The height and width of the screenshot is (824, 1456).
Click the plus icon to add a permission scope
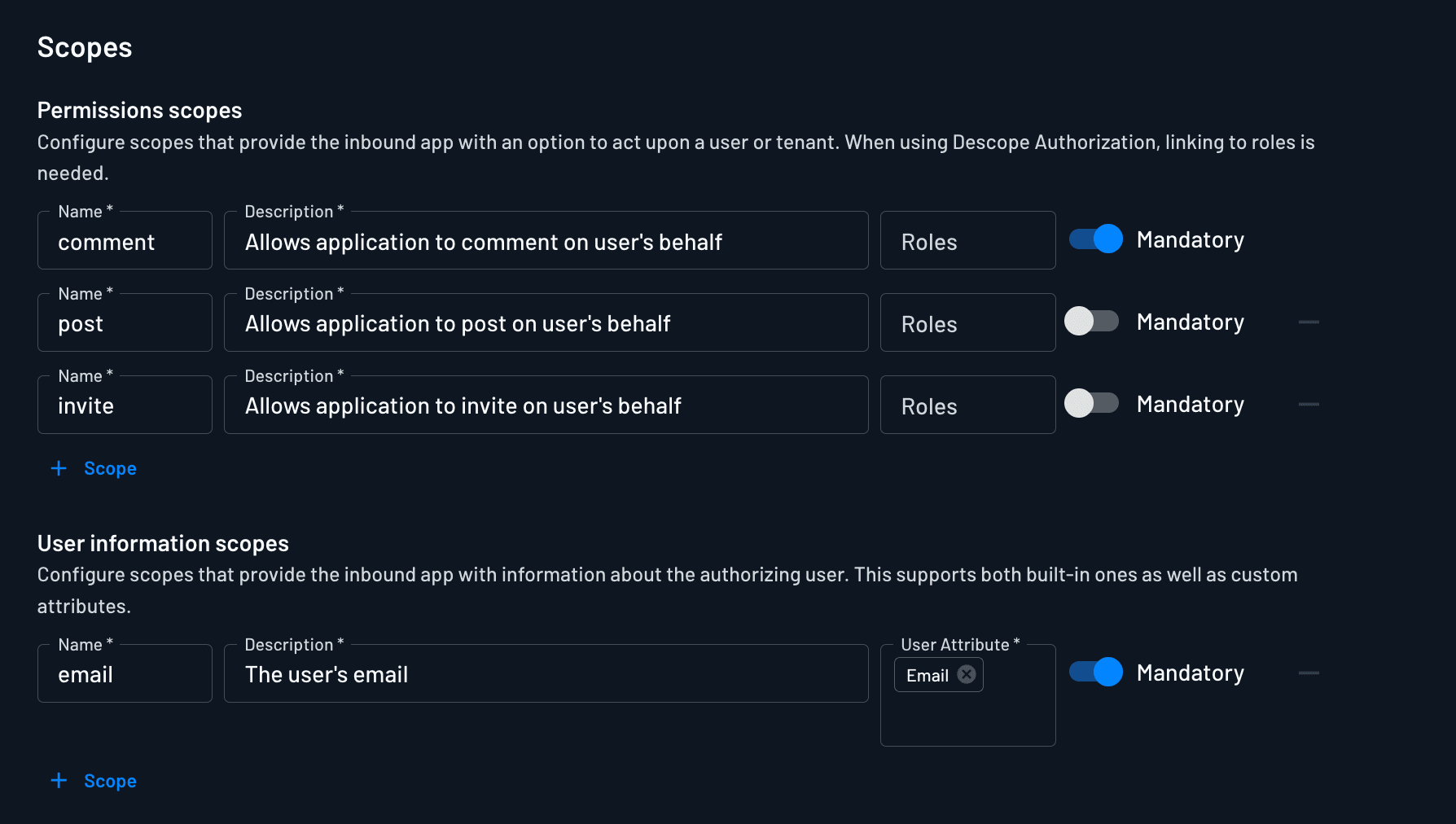[x=58, y=468]
